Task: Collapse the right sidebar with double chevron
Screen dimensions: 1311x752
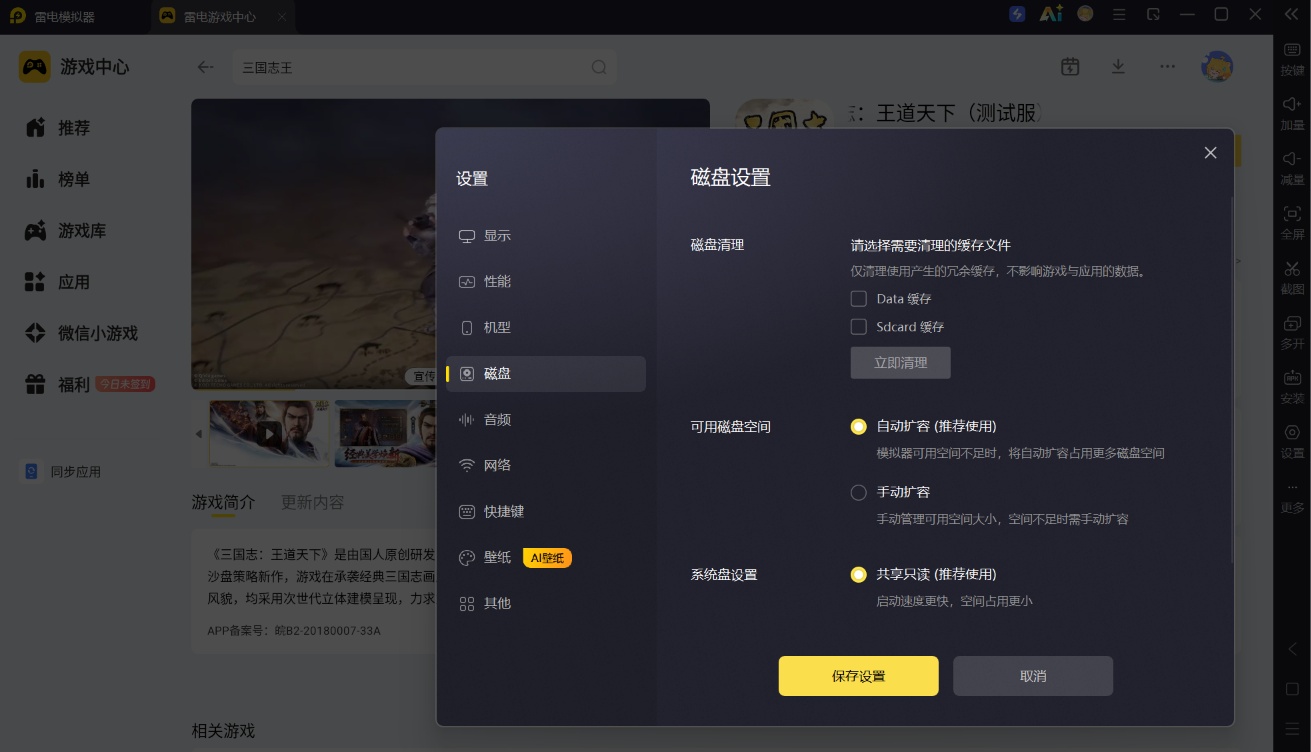Action: tap(1291, 14)
